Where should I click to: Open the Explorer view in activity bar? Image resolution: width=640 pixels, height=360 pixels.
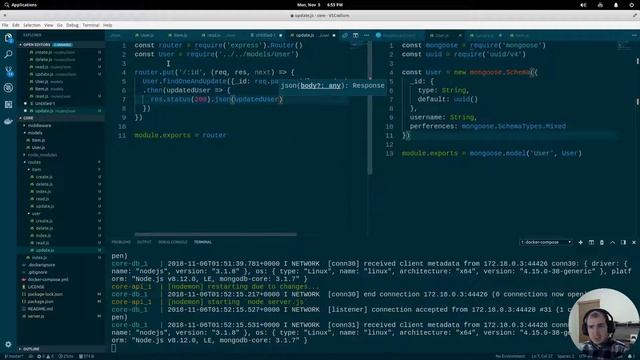(x=8, y=38)
